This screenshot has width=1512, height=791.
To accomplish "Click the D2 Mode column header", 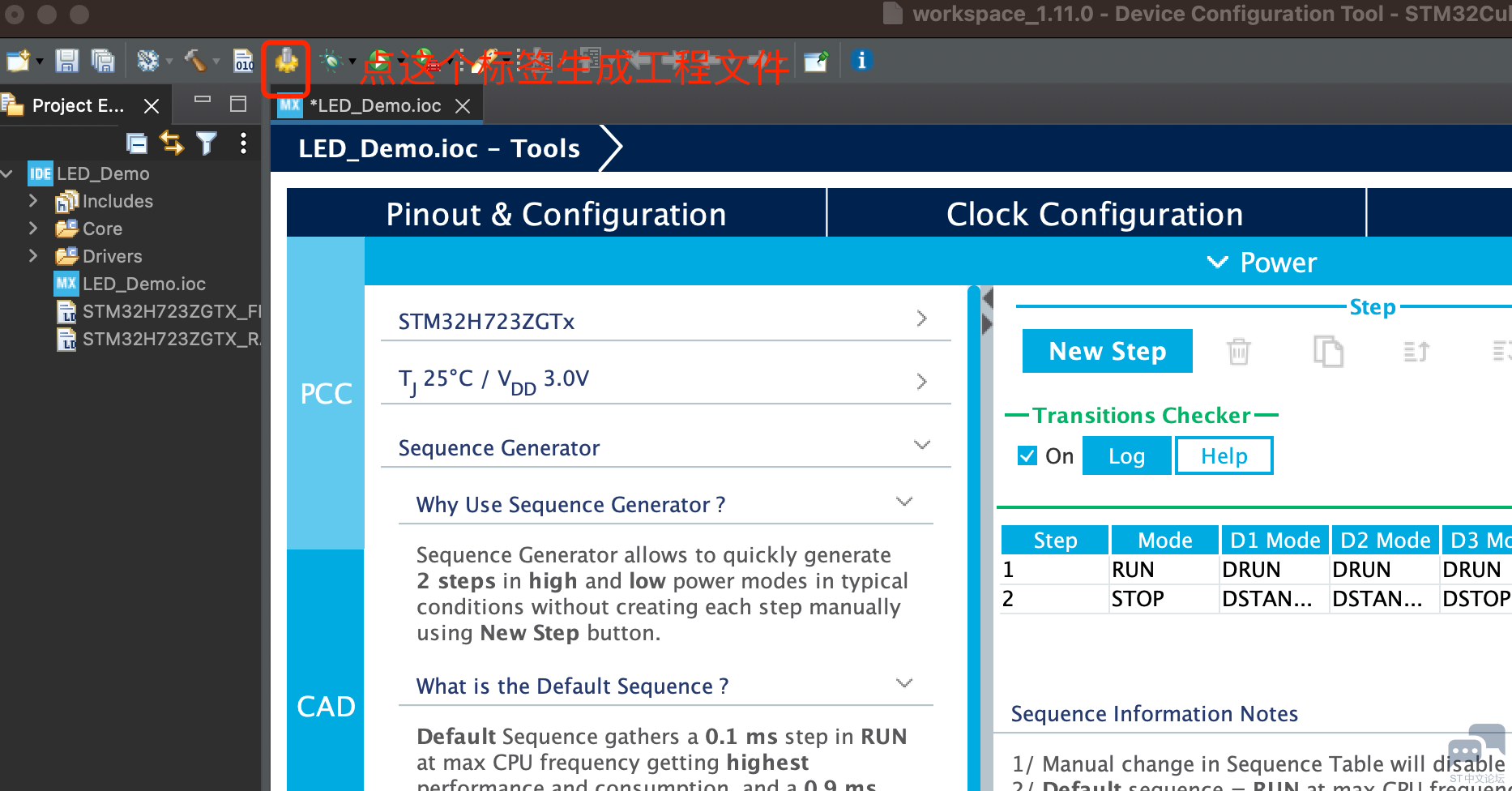I will click(1386, 541).
